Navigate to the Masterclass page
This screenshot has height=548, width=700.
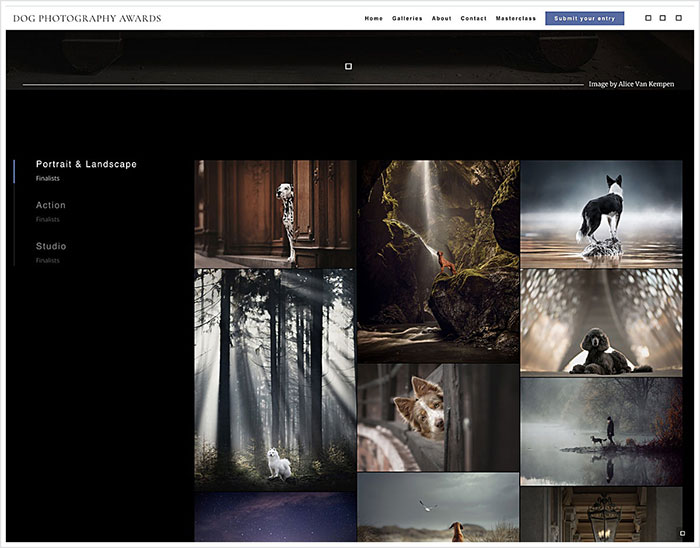point(515,18)
